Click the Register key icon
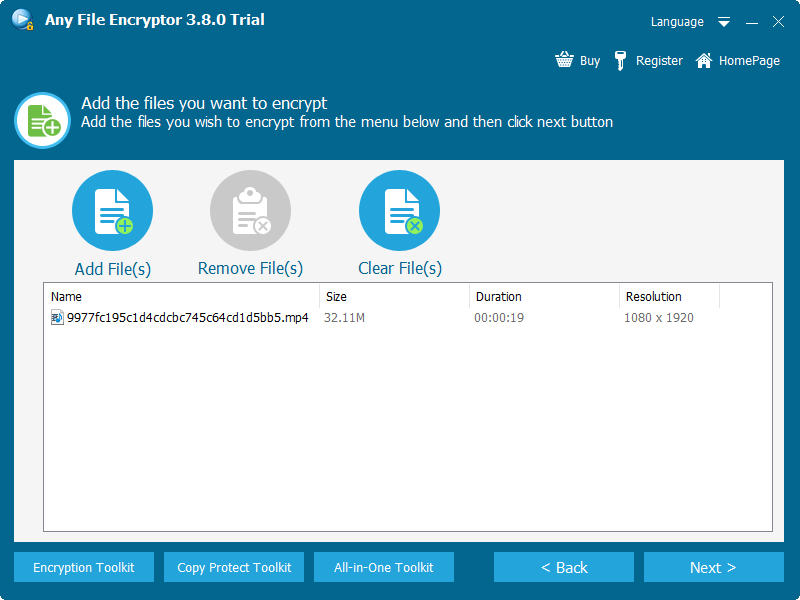 point(620,60)
